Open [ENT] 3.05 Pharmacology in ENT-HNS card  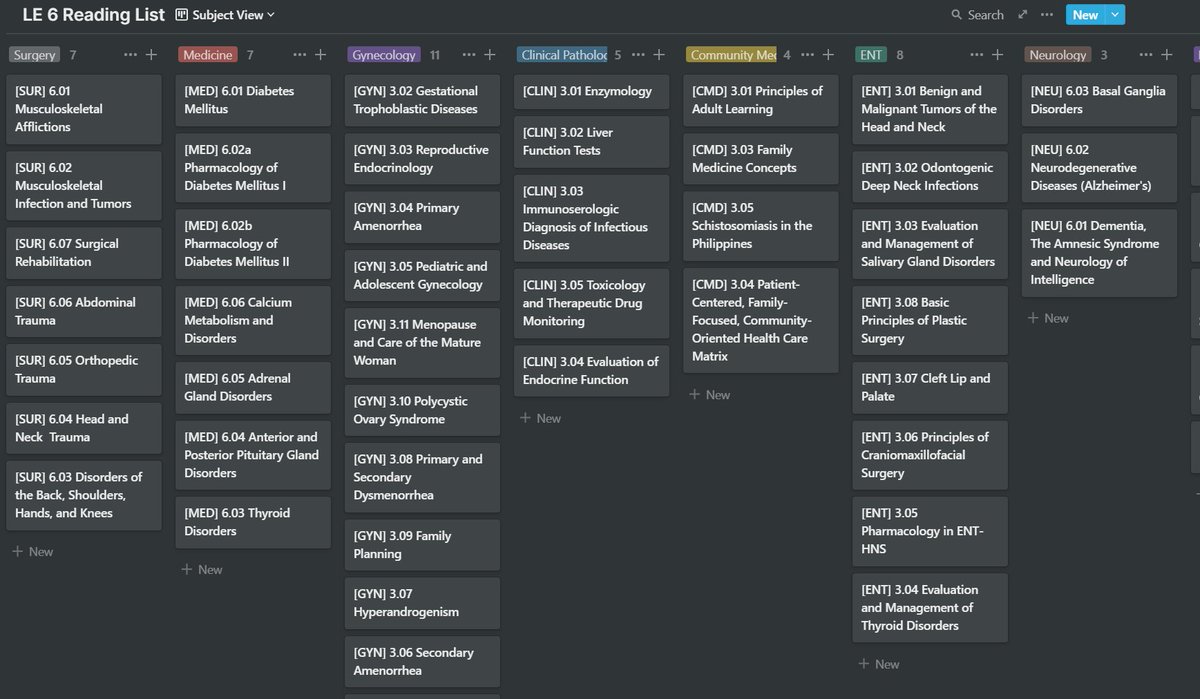click(930, 531)
